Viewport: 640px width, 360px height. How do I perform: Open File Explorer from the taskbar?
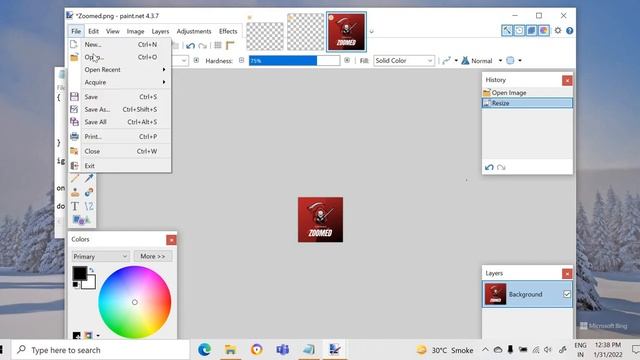(x=230, y=349)
